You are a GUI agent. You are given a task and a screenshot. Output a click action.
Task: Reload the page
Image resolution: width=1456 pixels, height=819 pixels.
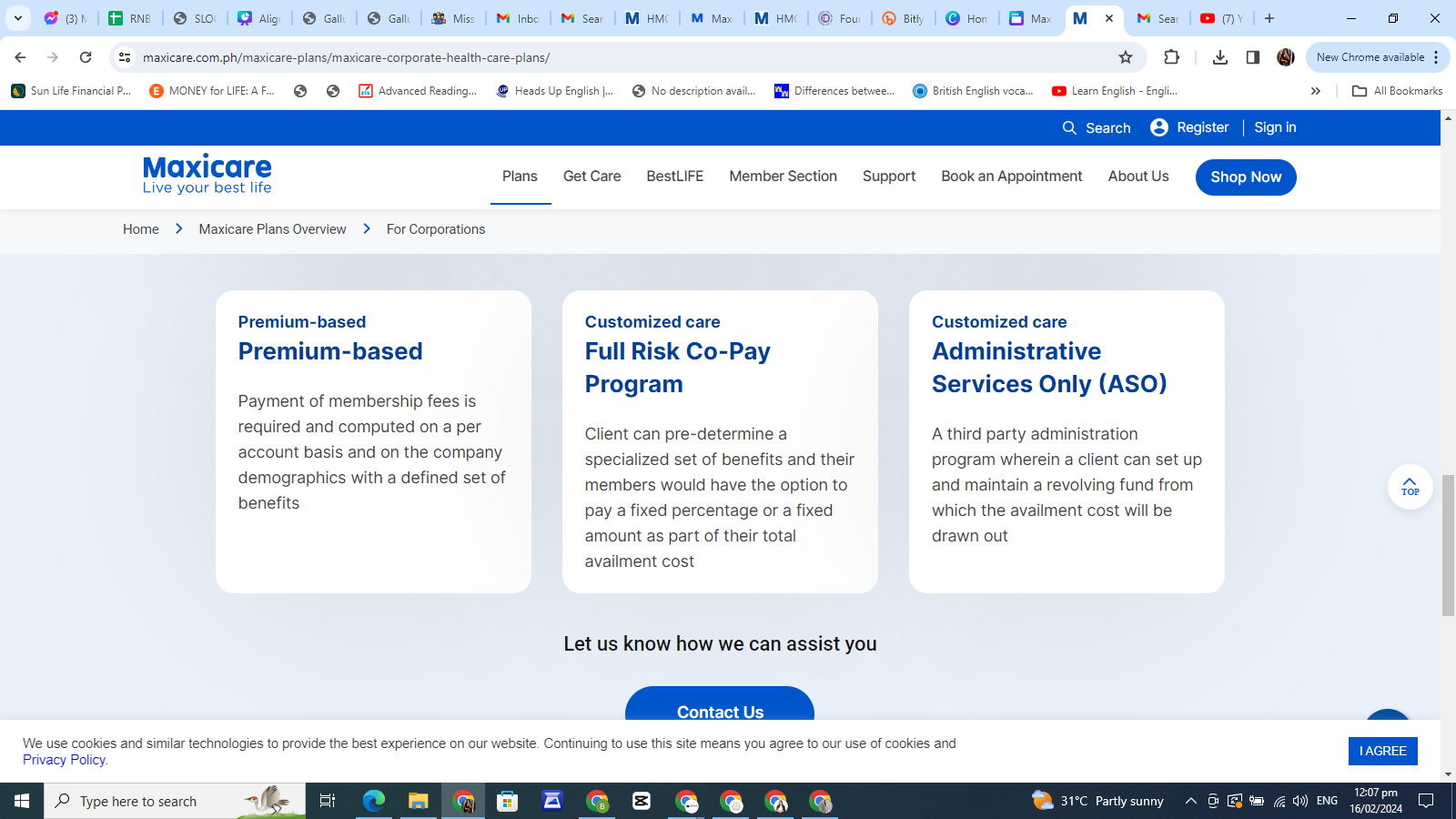[x=86, y=57]
